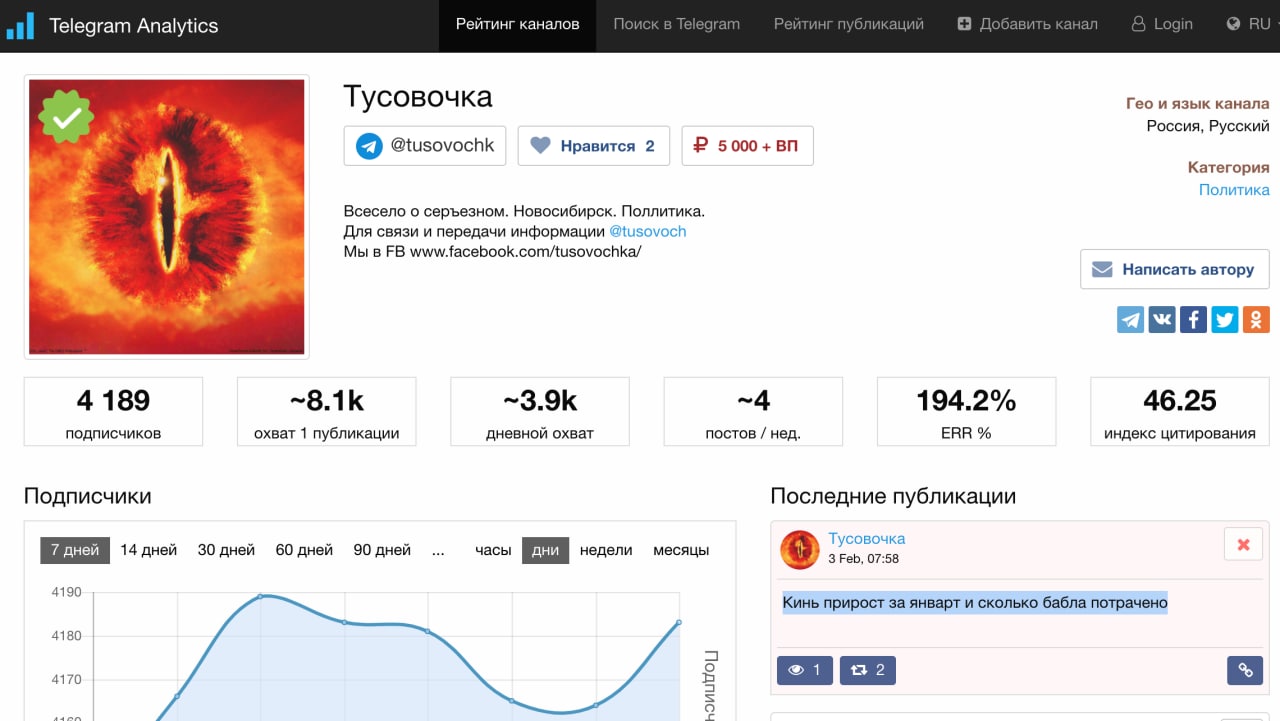Open Рейтинг публикаций menu item
Screen dimensions: 1280x721
849,24
